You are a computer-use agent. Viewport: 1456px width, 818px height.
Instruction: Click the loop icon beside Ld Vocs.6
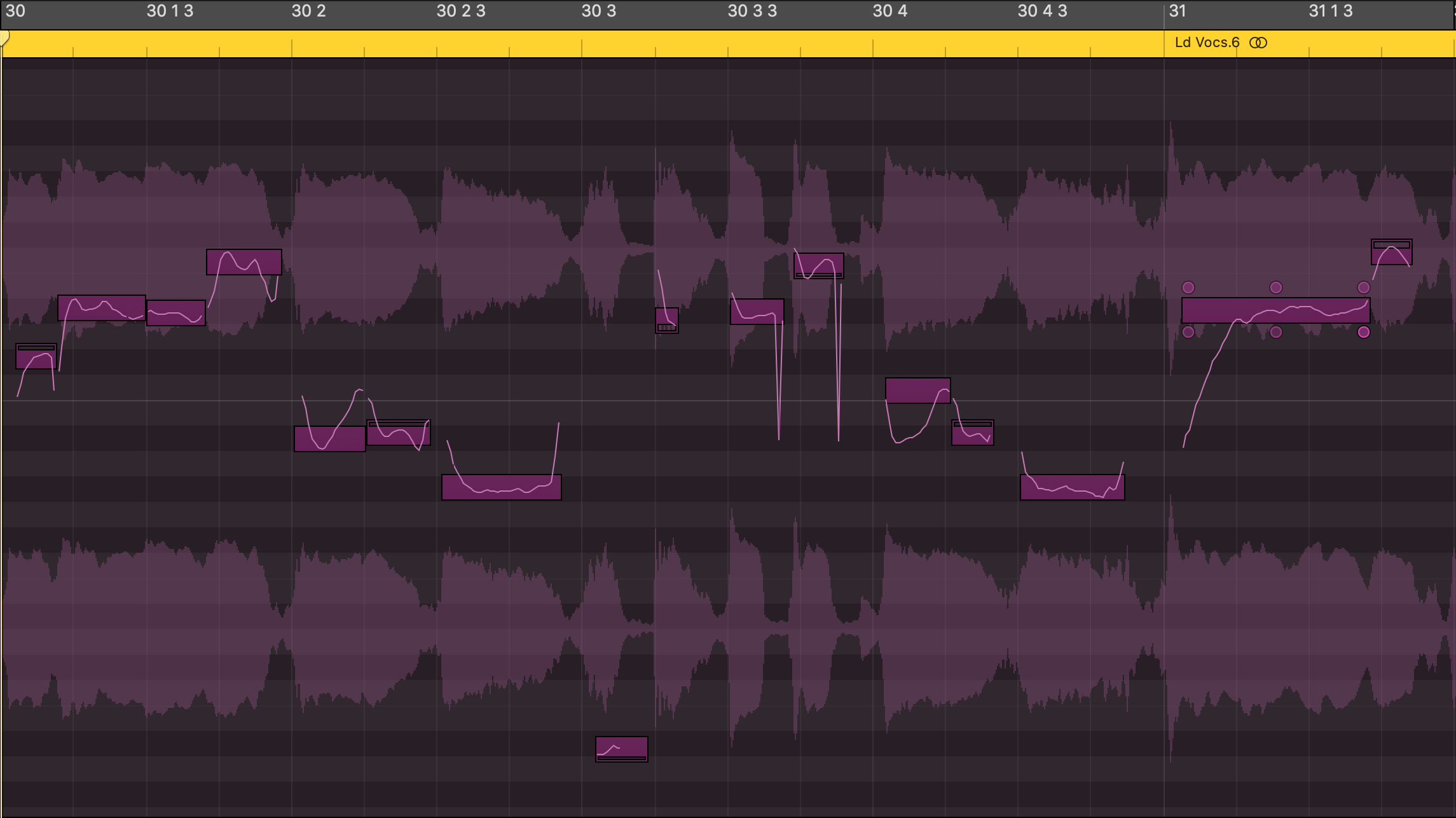click(1258, 43)
